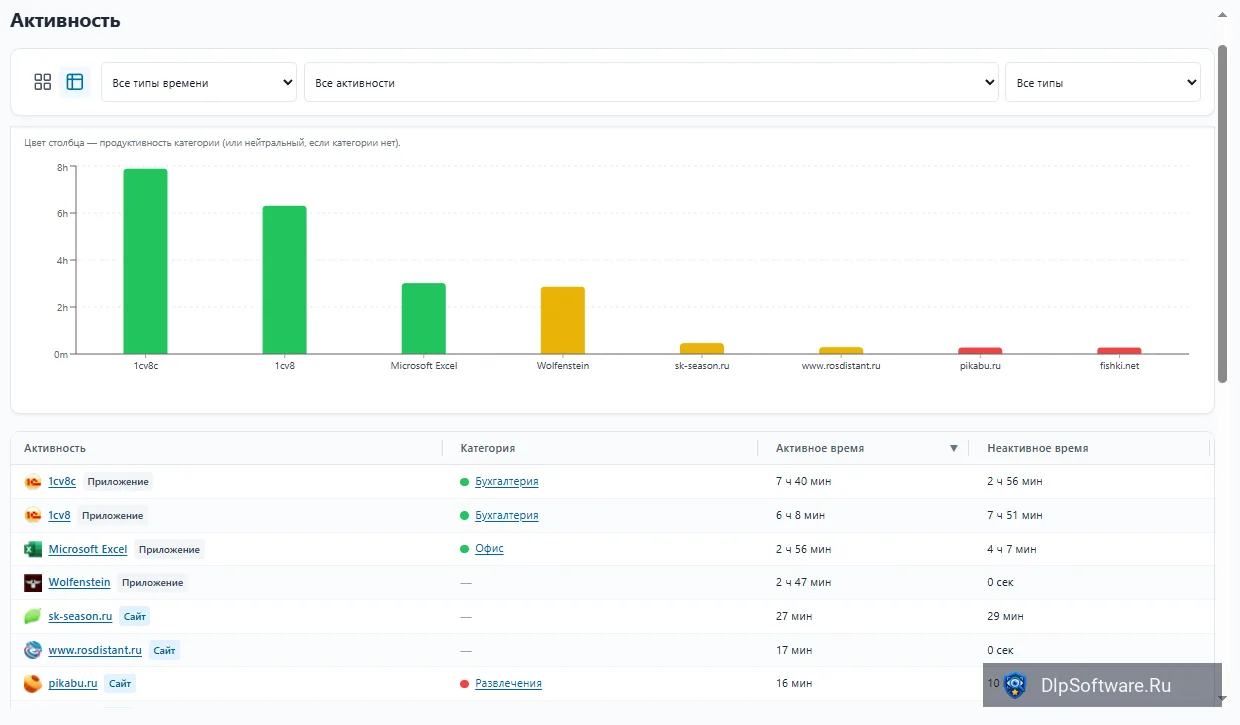Click the 4 ч 7 мин inactive time cell
This screenshot has width=1240, height=725.
click(x=1012, y=549)
